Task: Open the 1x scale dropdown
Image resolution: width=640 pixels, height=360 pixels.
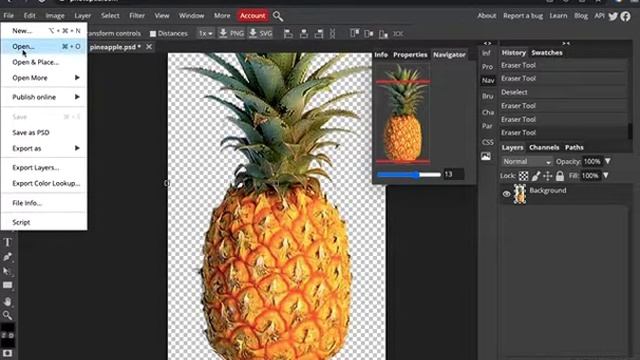Action: coord(205,33)
